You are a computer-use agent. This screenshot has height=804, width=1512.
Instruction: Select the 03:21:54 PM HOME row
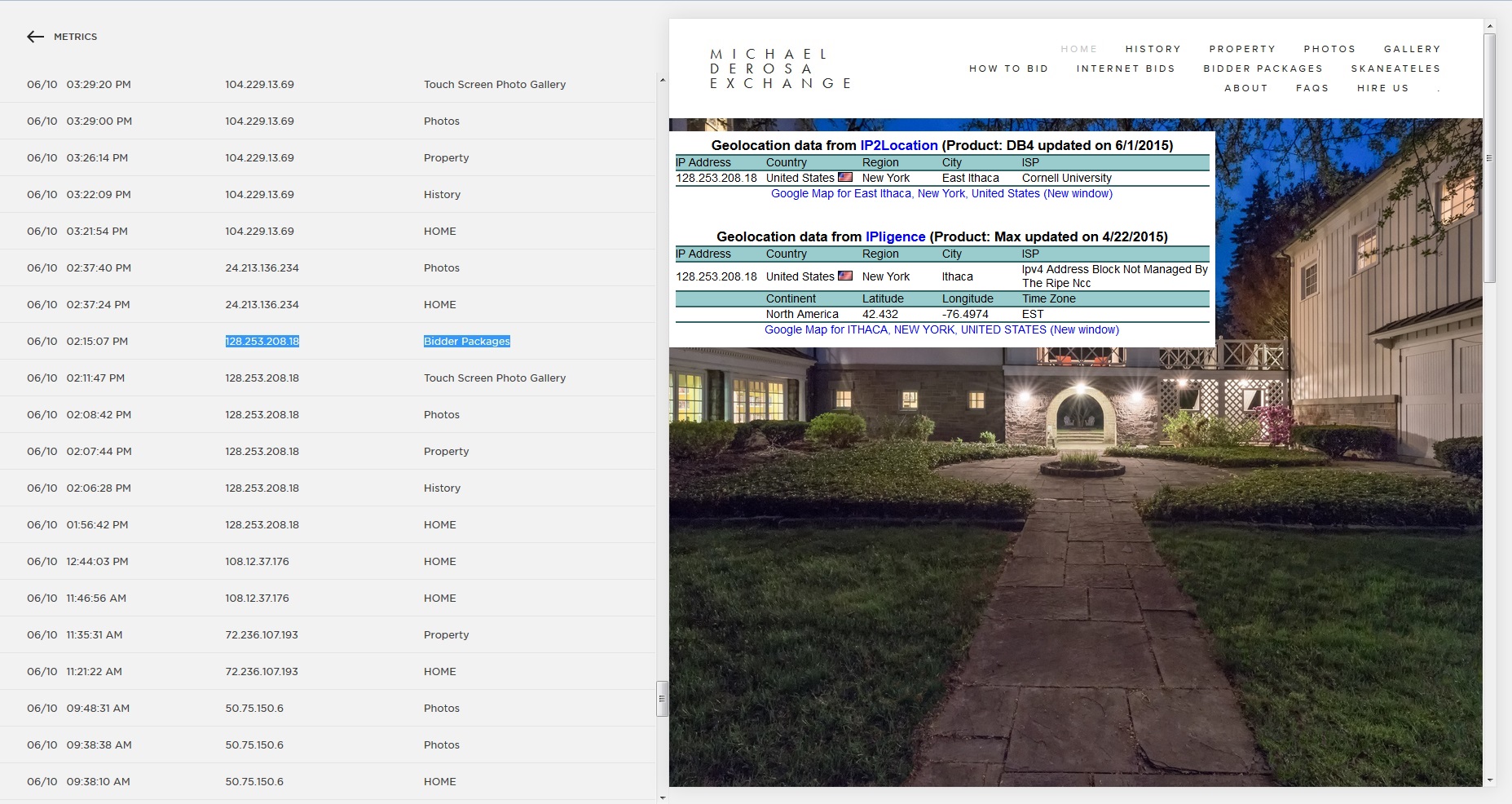pyautogui.click(x=328, y=231)
